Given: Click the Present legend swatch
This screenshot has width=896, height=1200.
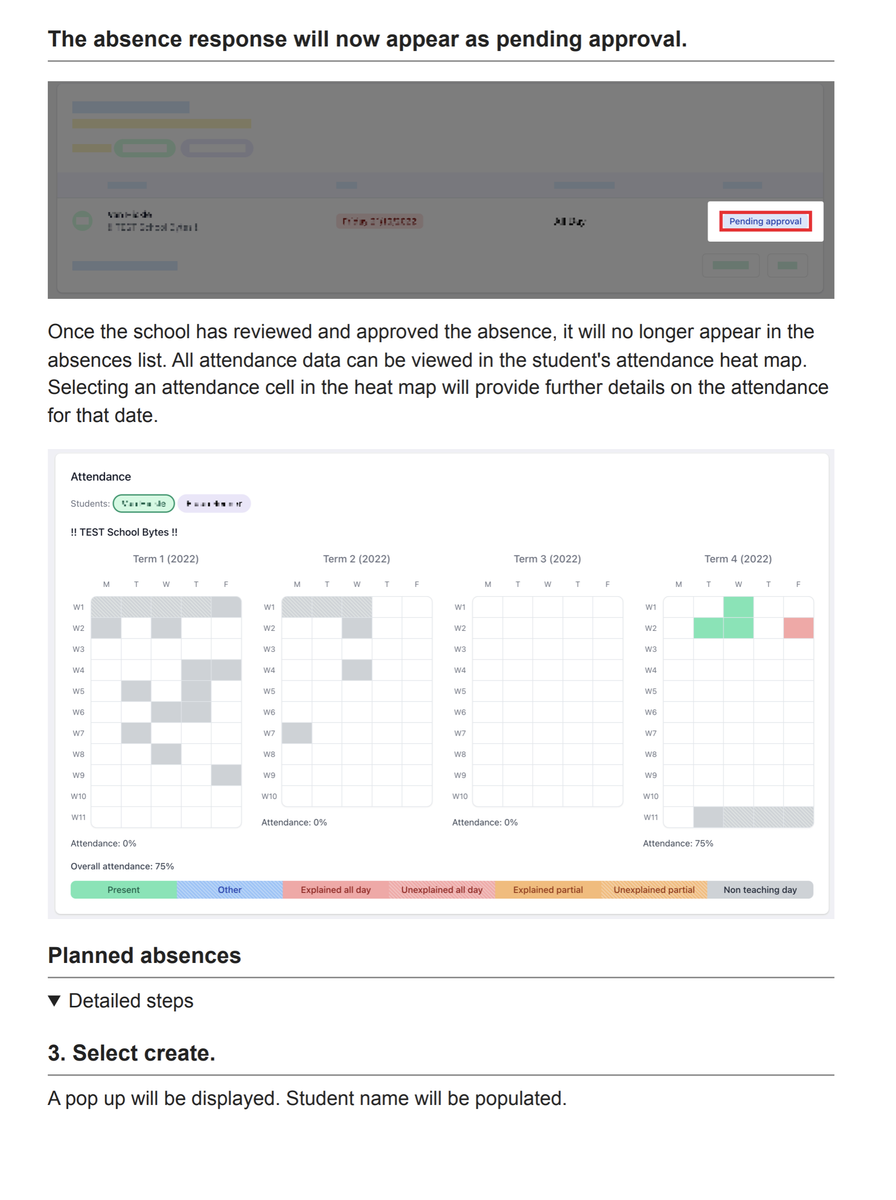Looking at the screenshot, I should [x=124, y=890].
